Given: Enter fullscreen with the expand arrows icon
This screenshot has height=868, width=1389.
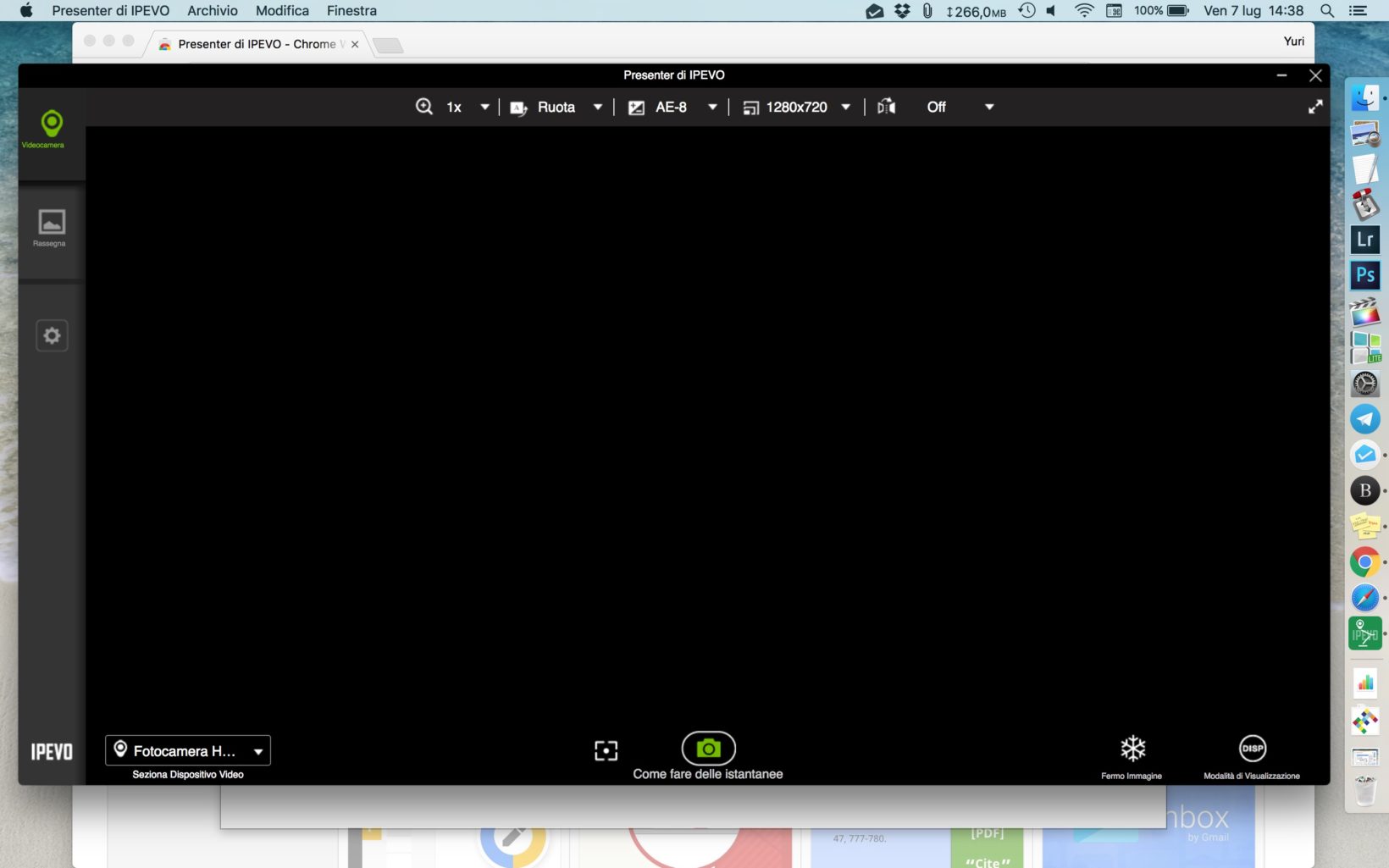Looking at the screenshot, I should coord(1315,107).
